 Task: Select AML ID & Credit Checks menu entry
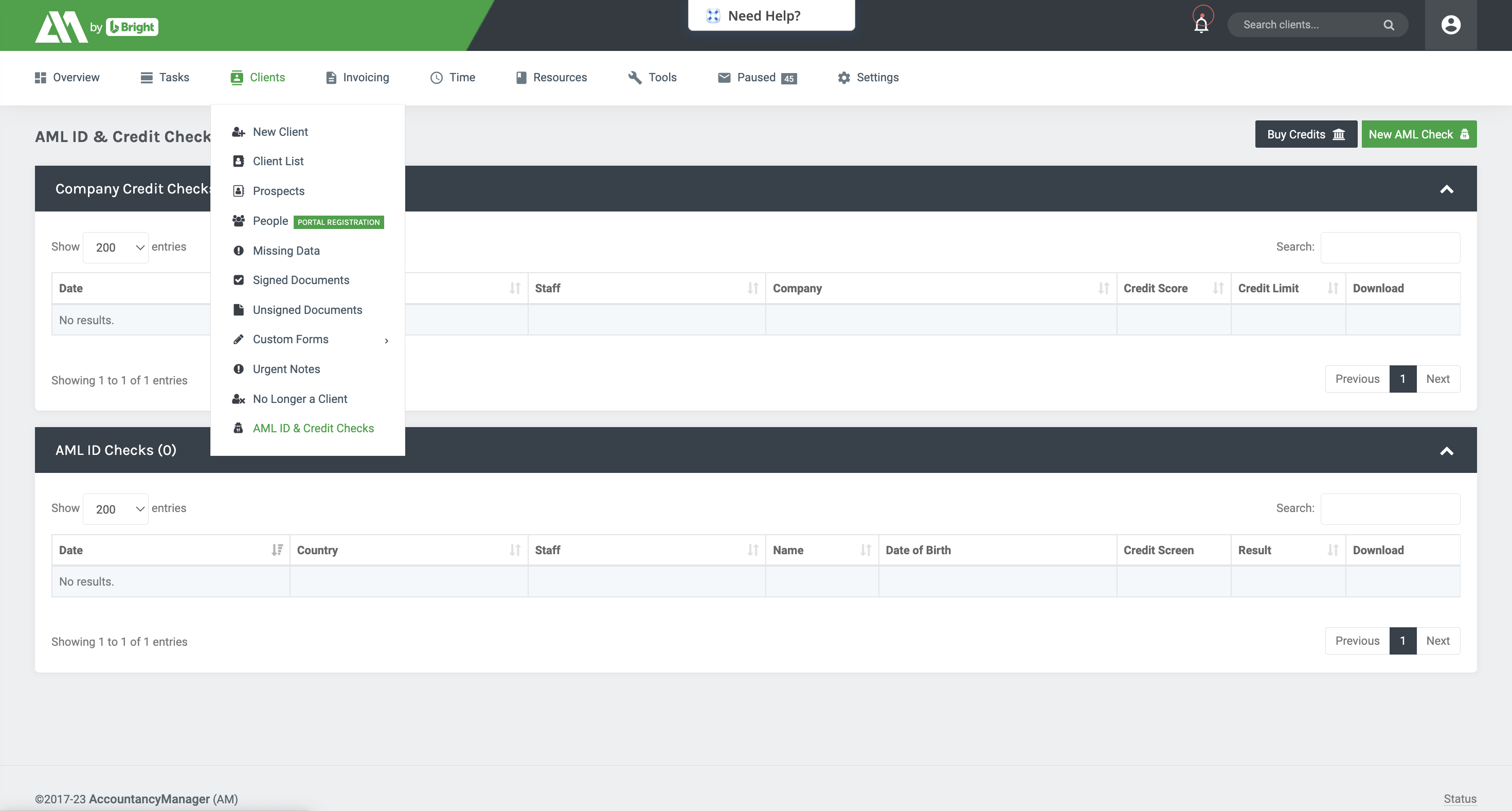tap(313, 428)
